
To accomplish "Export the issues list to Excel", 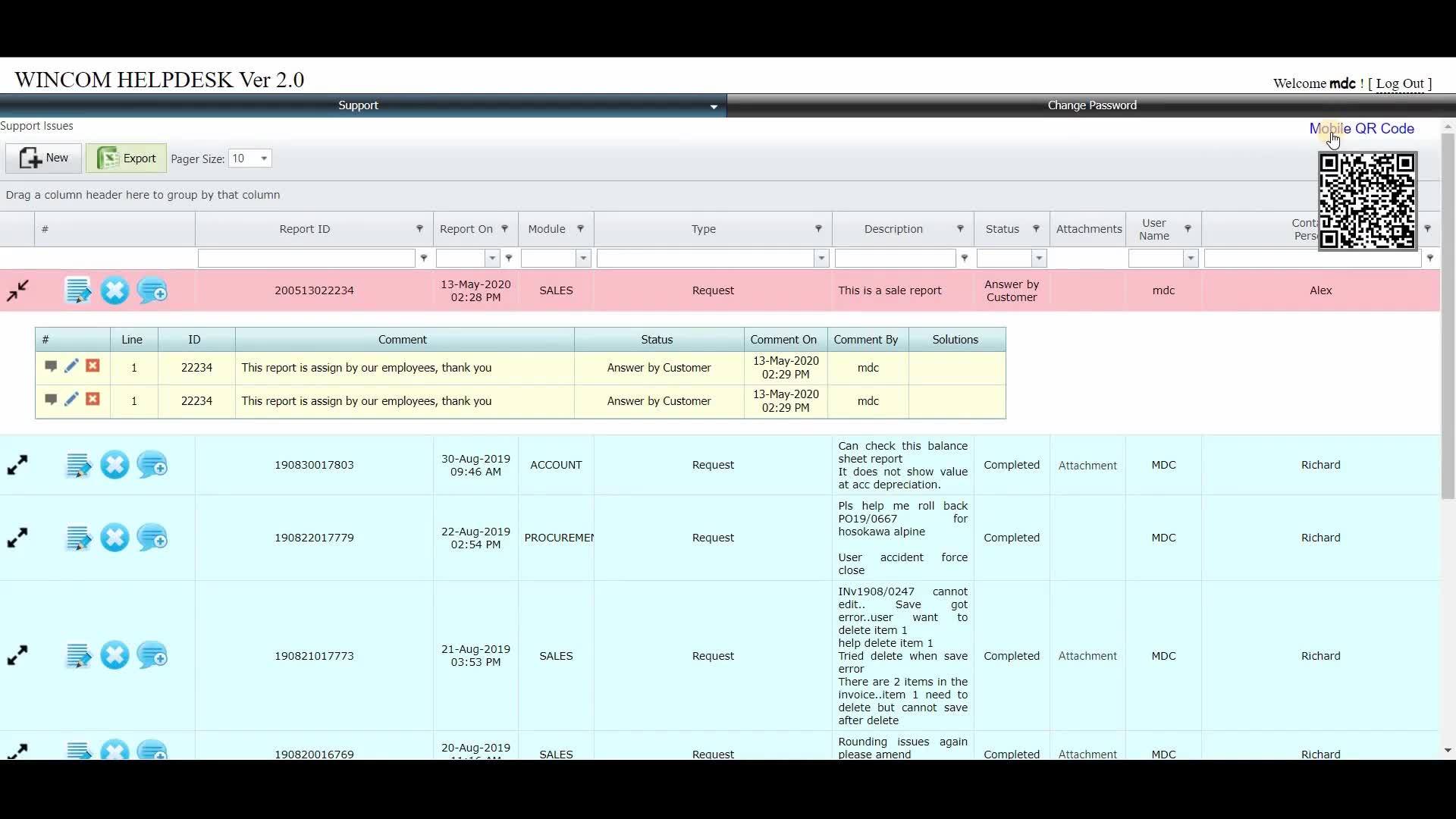I will click(x=126, y=158).
